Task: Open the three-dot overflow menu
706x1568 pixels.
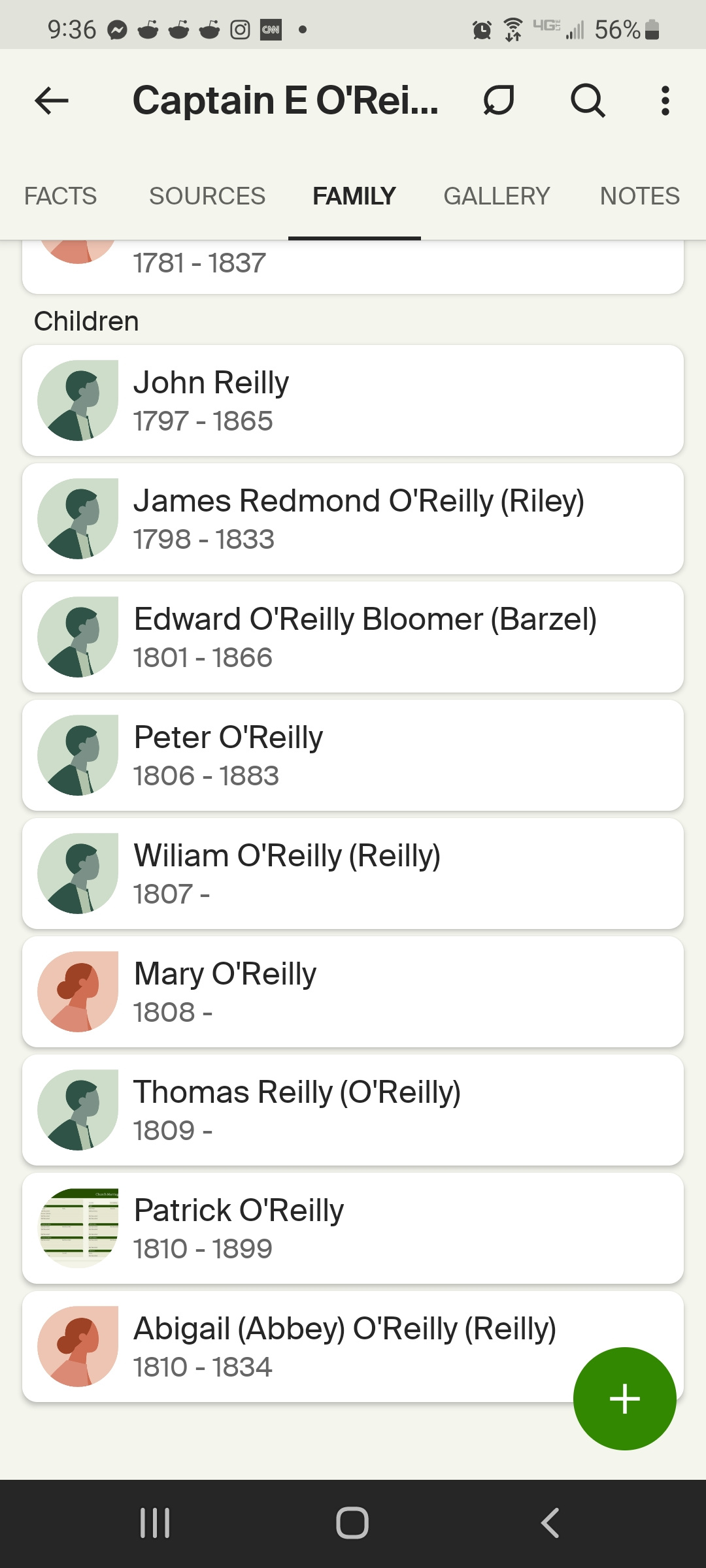Action: pos(665,101)
